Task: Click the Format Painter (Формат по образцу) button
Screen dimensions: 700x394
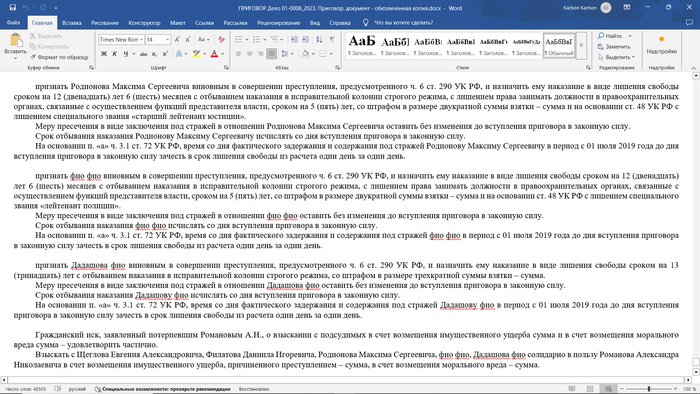Action: [x=59, y=57]
